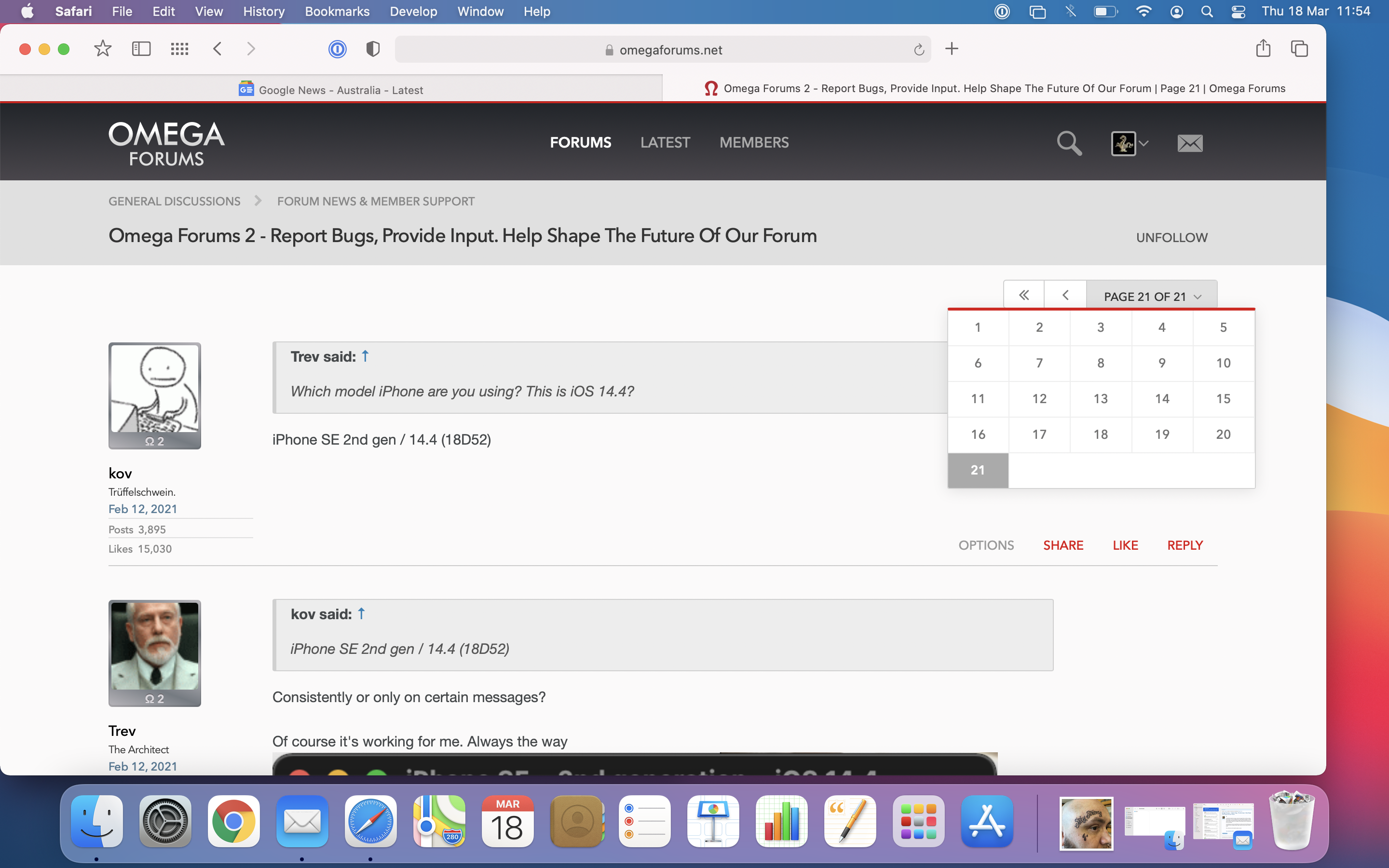Image resolution: width=1389 pixels, height=868 pixels.
Task: Open the forum search magnifier icon
Action: (1069, 143)
